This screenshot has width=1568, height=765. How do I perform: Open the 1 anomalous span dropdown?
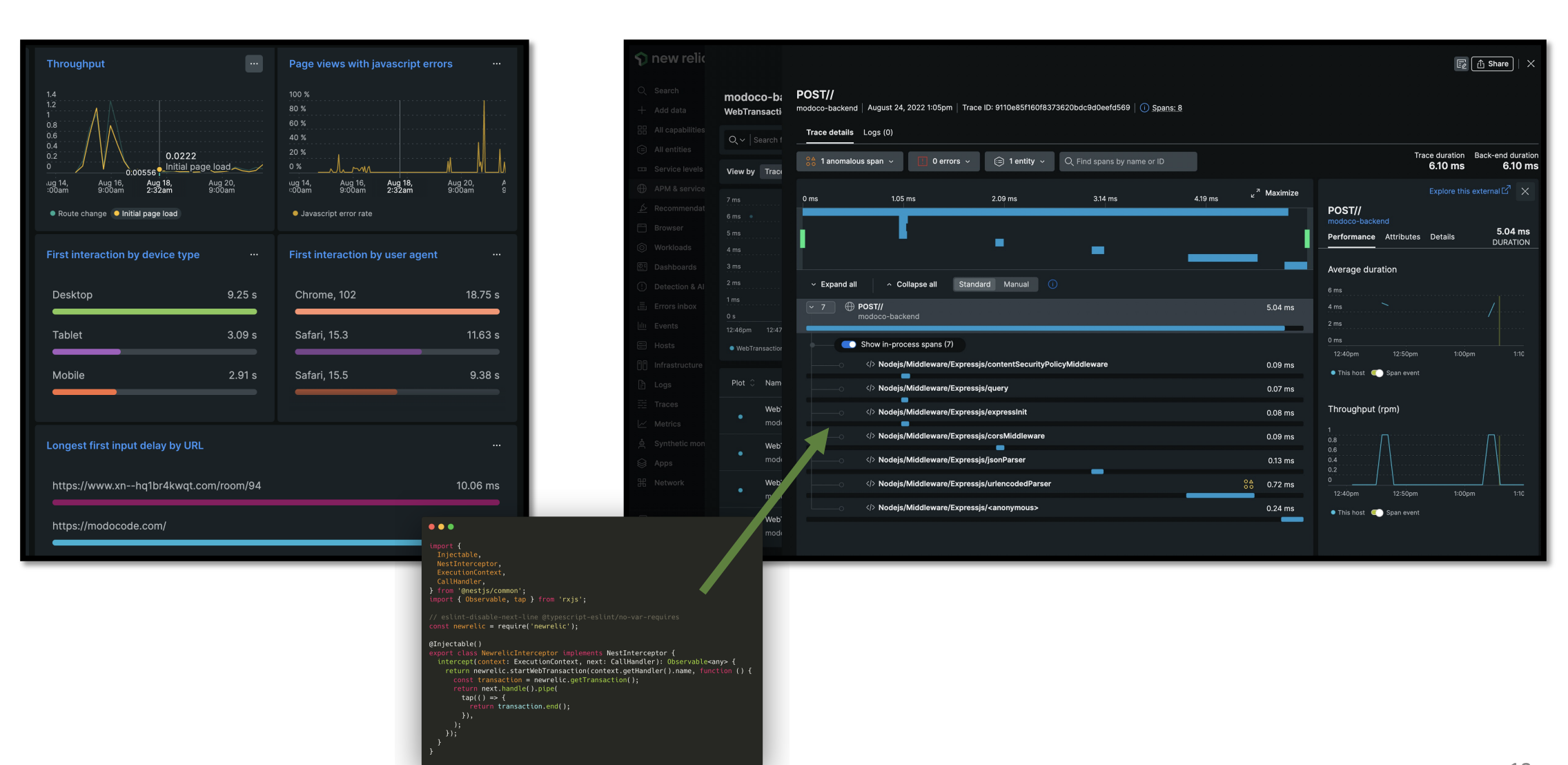coord(850,162)
